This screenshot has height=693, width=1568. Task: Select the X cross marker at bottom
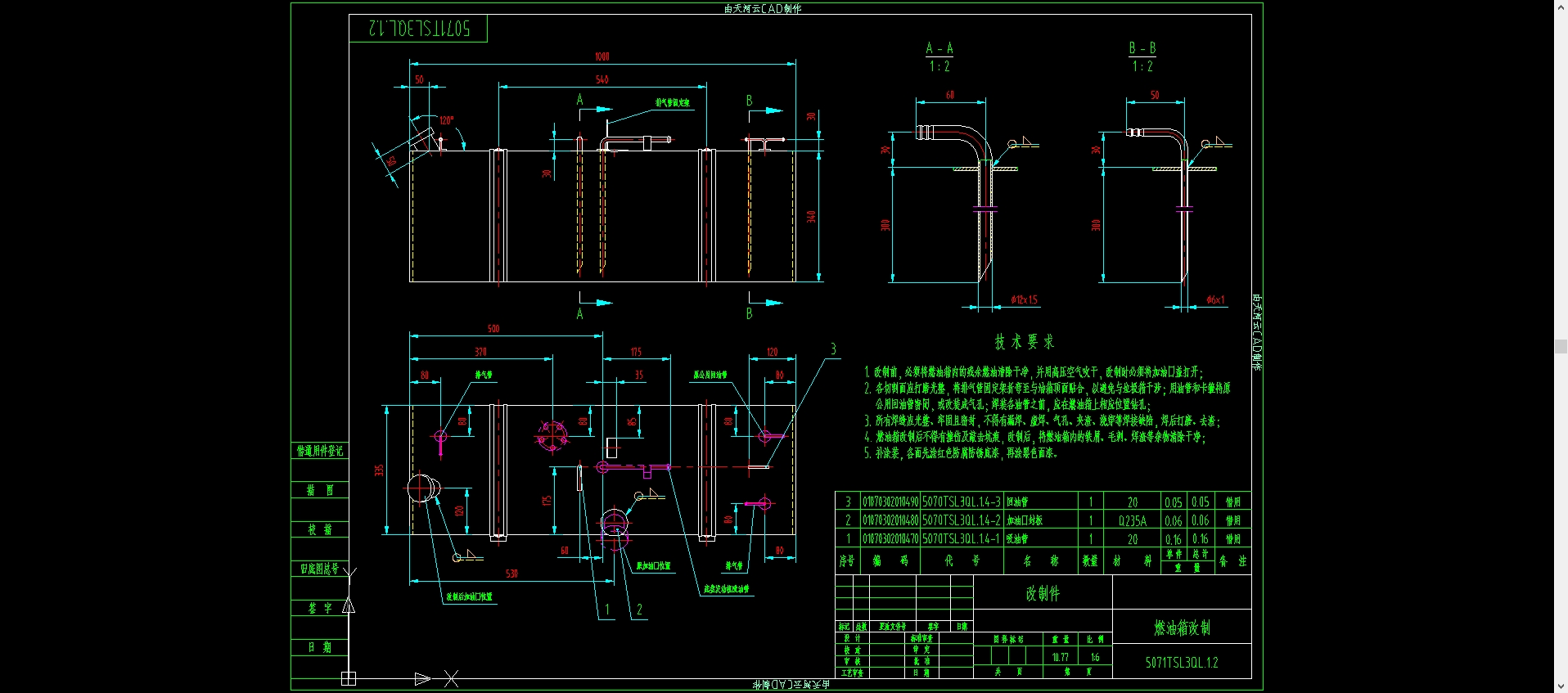pos(451,678)
